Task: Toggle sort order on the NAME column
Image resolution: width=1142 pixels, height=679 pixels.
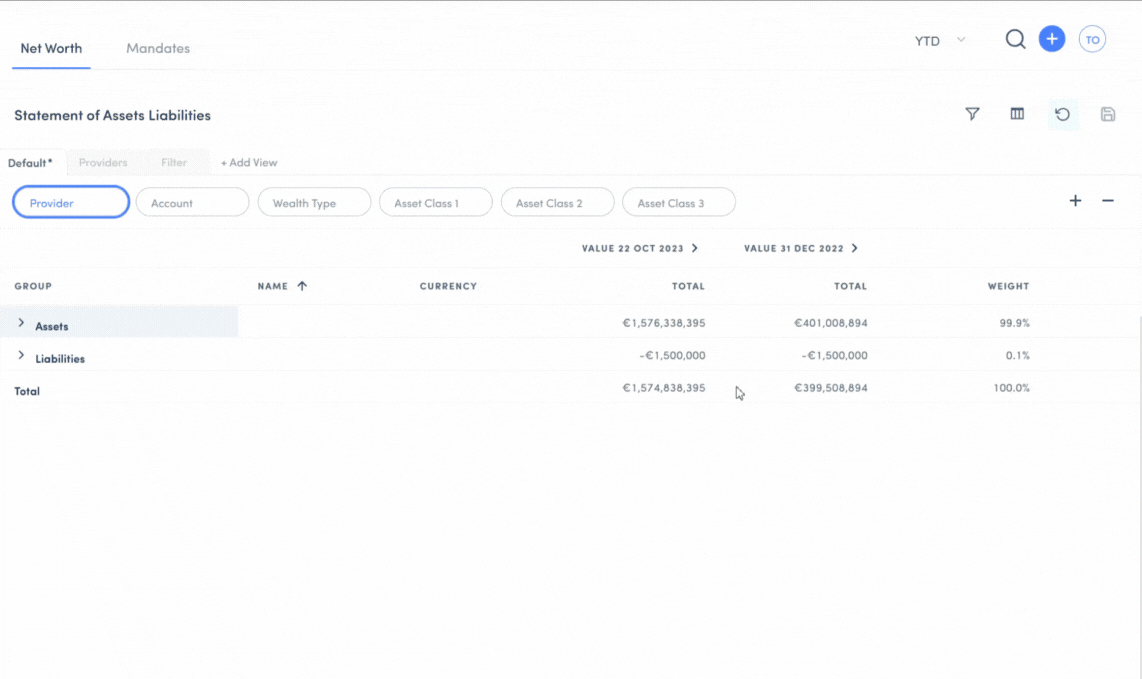Action: (282, 286)
